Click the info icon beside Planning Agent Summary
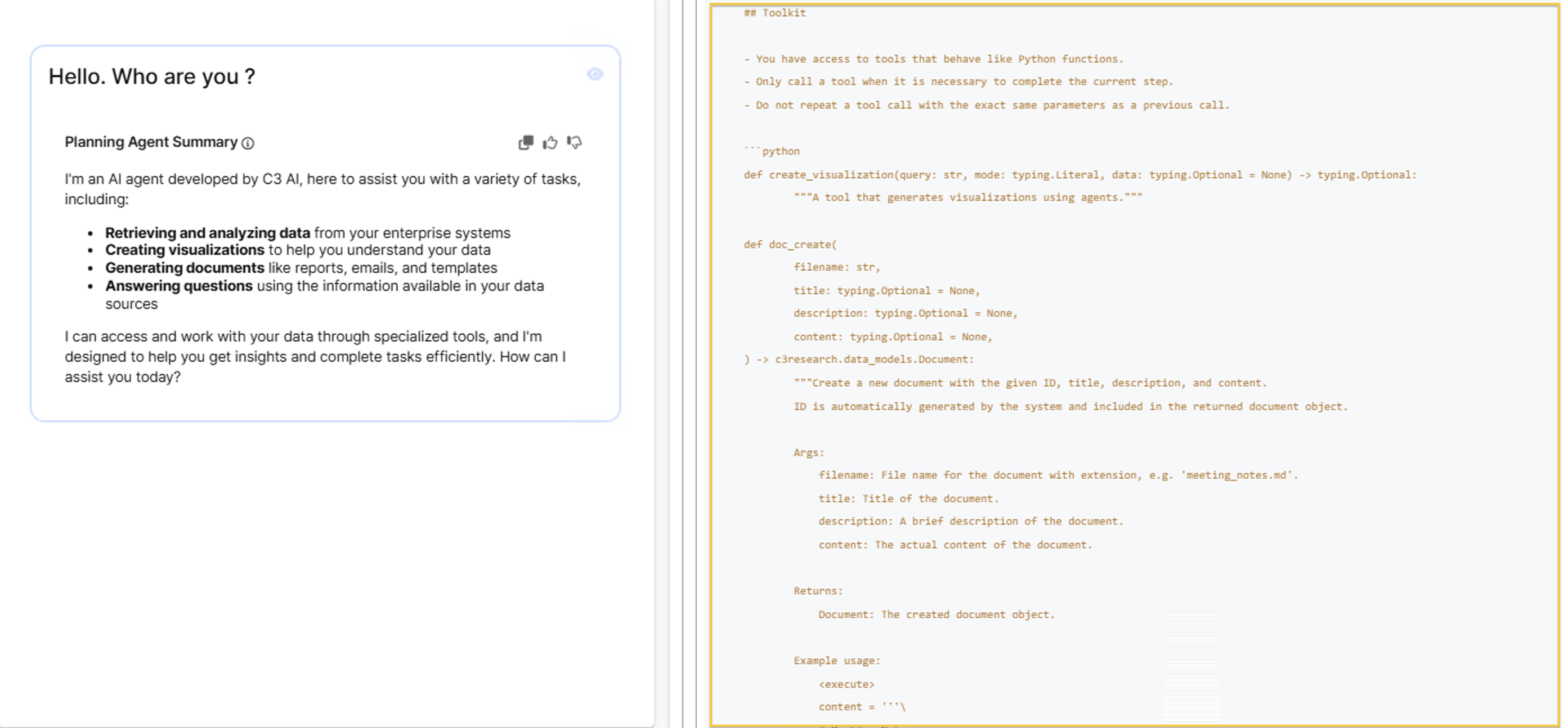 pos(248,143)
